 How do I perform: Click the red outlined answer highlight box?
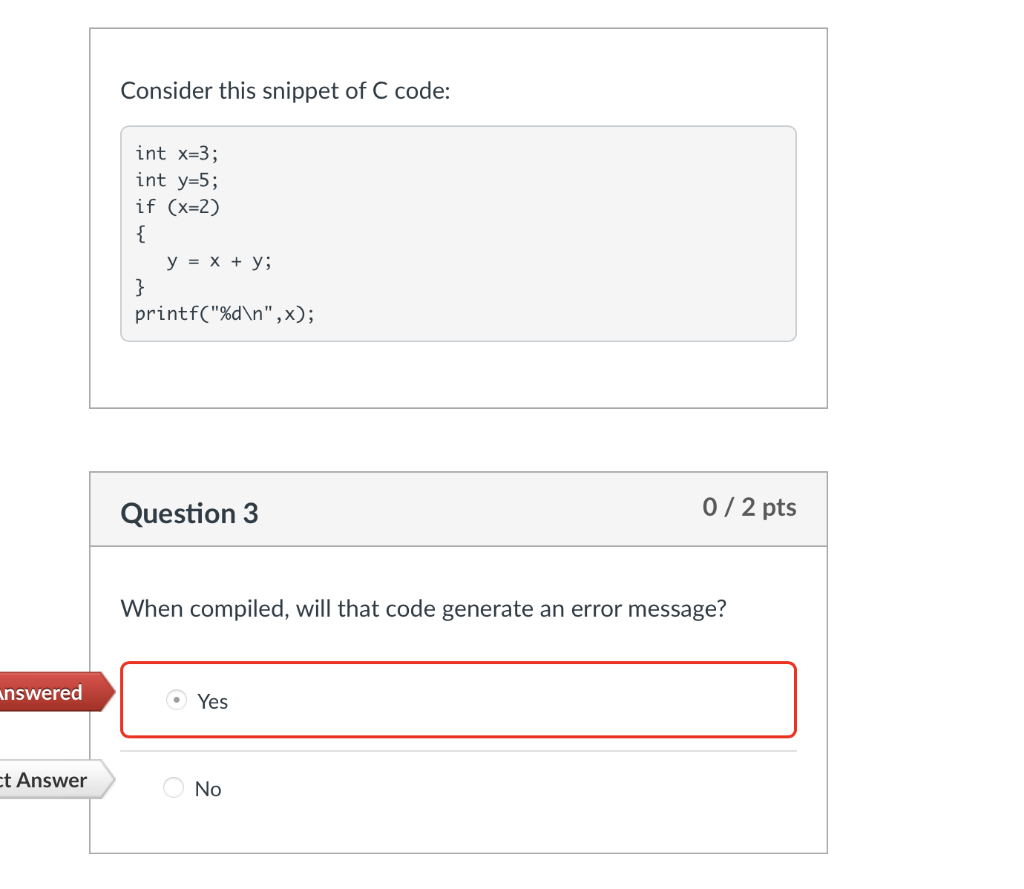coord(458,700)
